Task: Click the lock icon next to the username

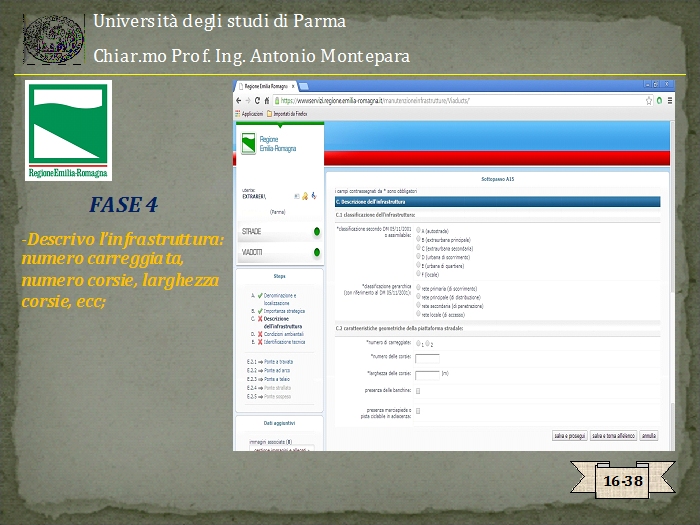Action: click(x=305, y=196)
